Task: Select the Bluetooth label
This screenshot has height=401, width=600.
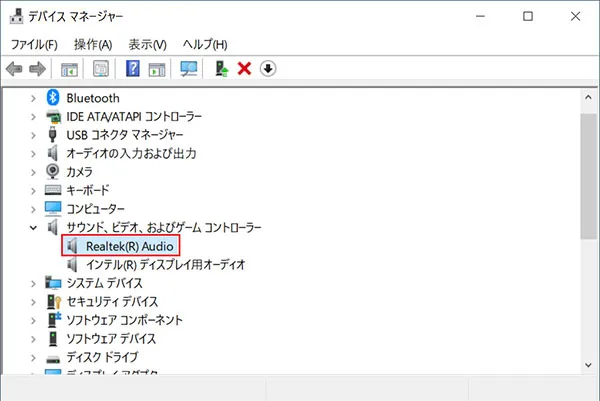Action: click(93, 98)
